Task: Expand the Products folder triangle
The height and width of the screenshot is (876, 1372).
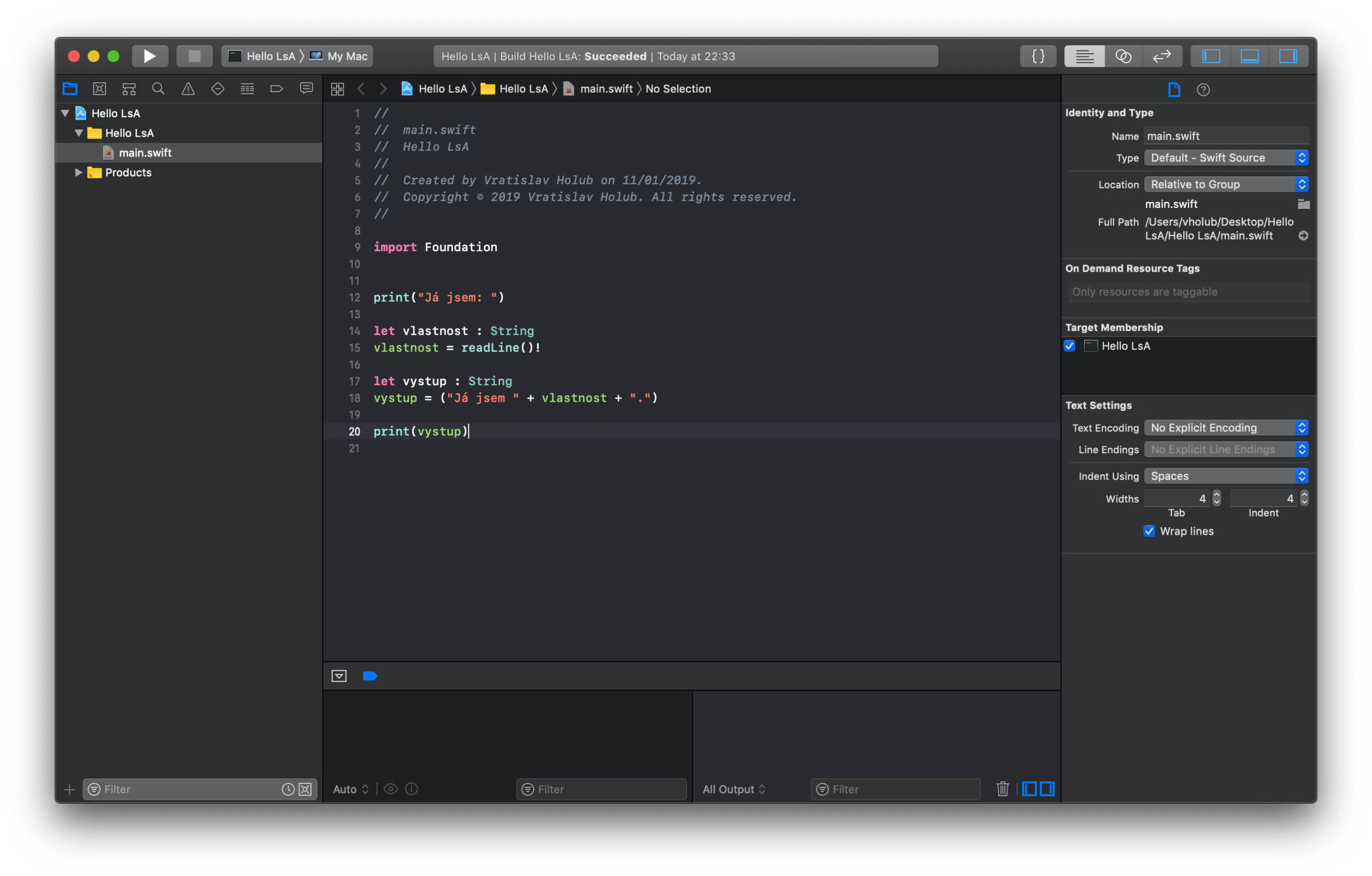Action: pyautogui.click(x=79, y=173)
